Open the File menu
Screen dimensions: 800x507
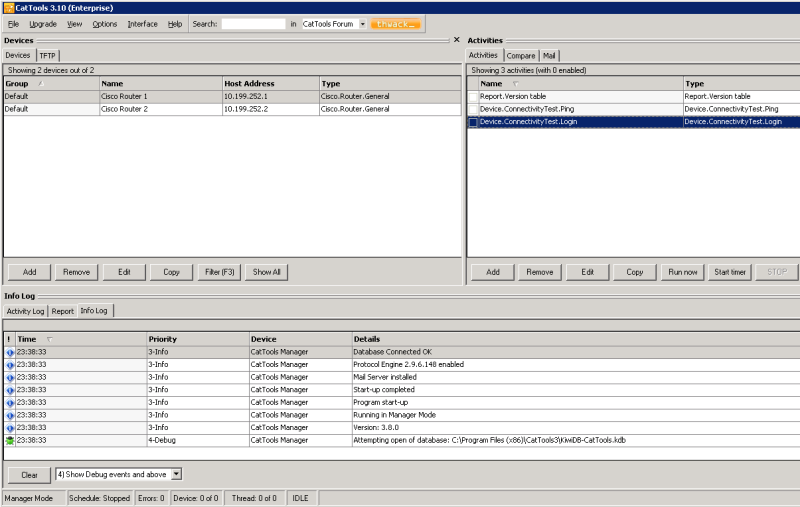coord(13,24)
